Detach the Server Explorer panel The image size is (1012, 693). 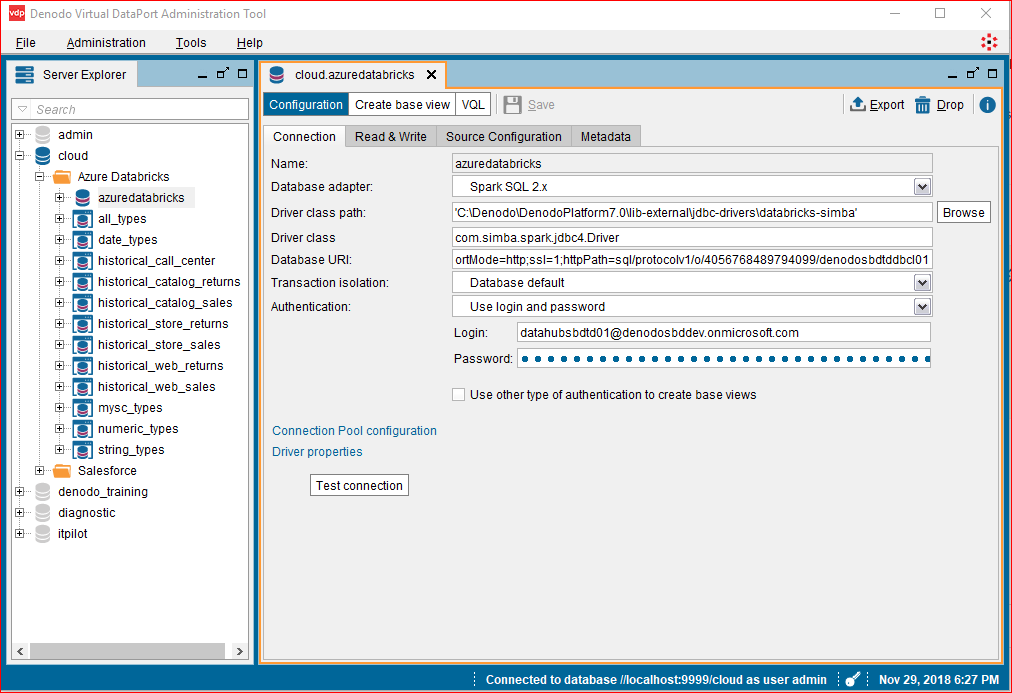[223, 74]
